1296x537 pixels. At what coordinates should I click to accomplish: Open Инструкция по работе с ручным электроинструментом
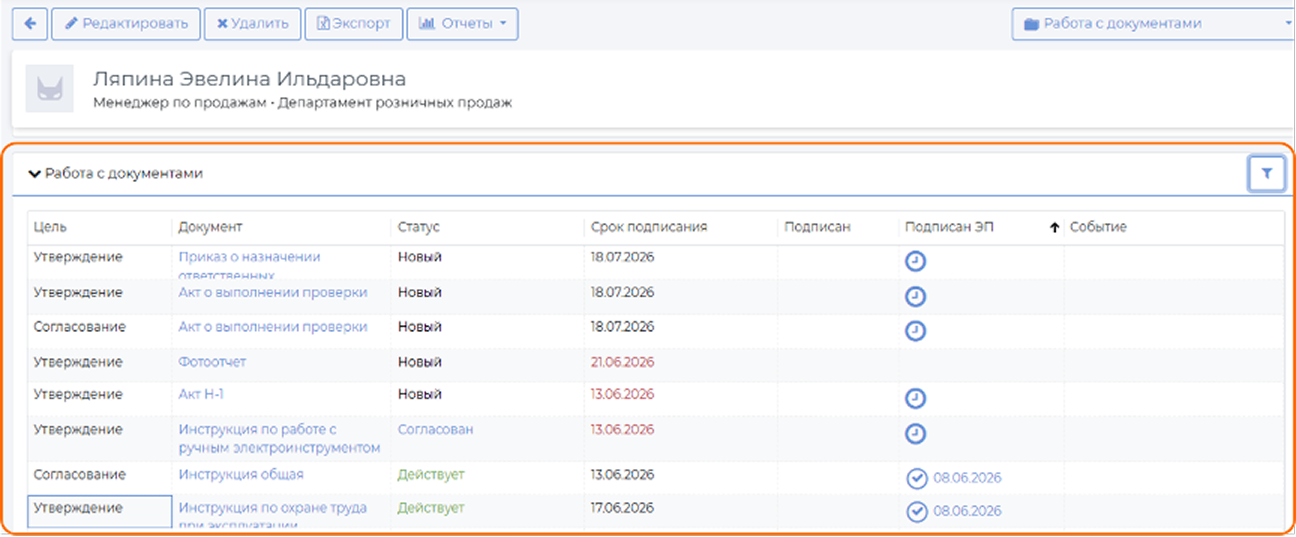coord(280,438)
